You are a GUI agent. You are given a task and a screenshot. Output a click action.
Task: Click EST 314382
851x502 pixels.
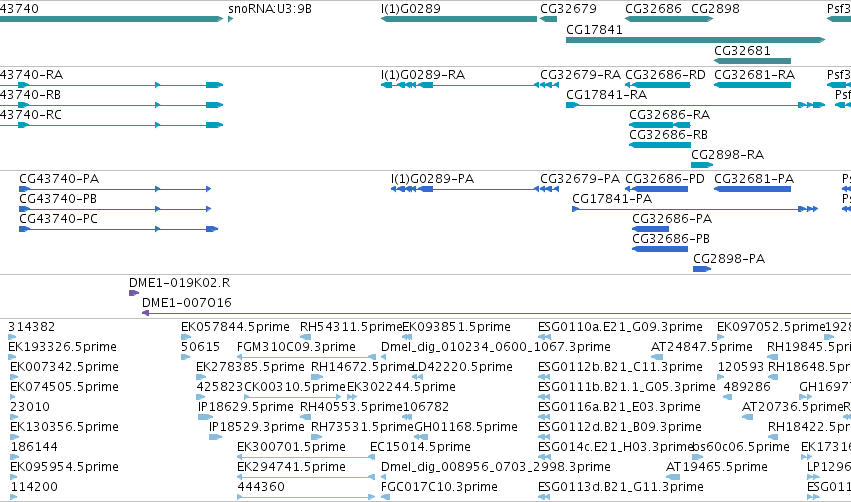[x=12, y=337]
